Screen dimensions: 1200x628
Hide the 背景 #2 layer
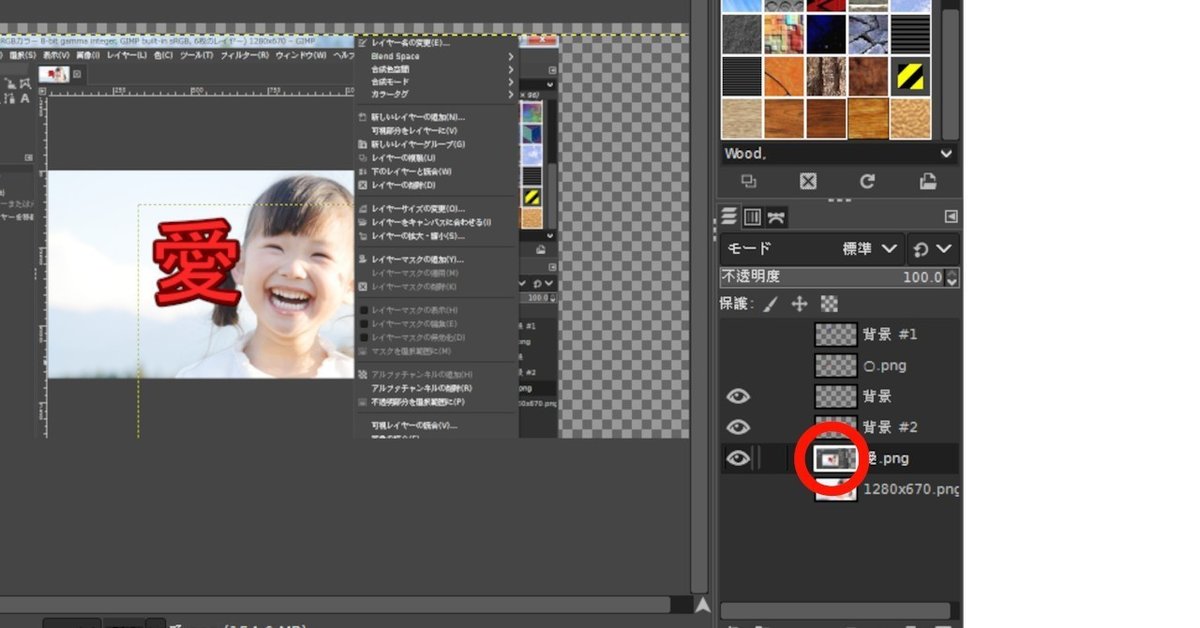[x=738, y=427]
